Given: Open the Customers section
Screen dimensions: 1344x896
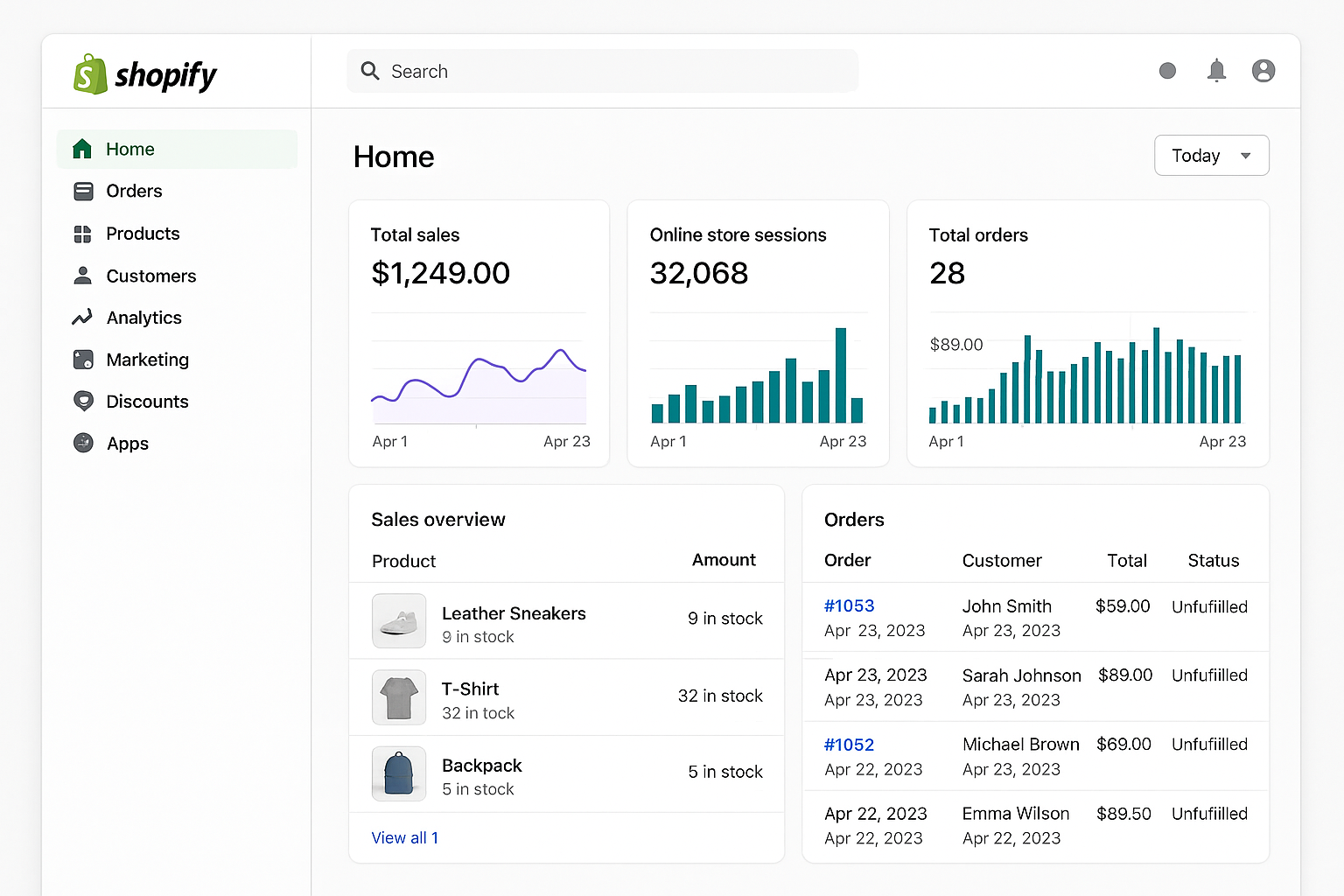Looking at the screenshot, I should 150,276.
